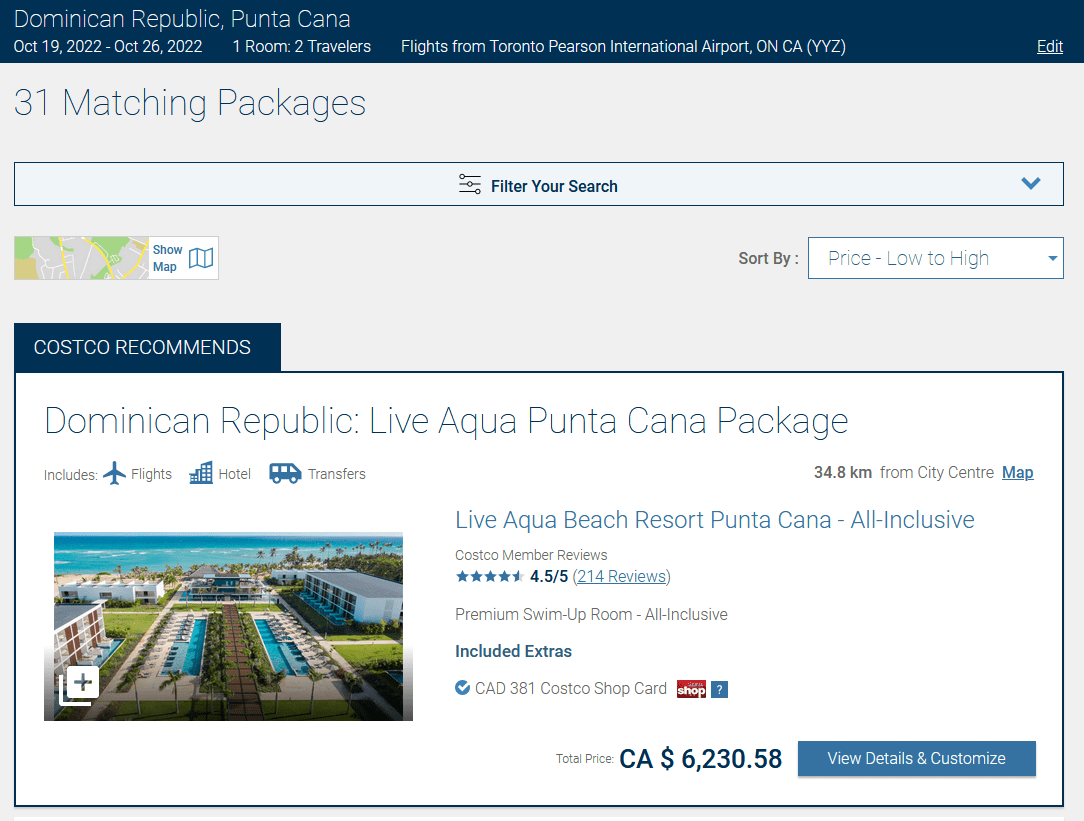This screenshot has height=821, width=1084.
Task: Click the resort aerial photo
Action: tap(228, 626)
